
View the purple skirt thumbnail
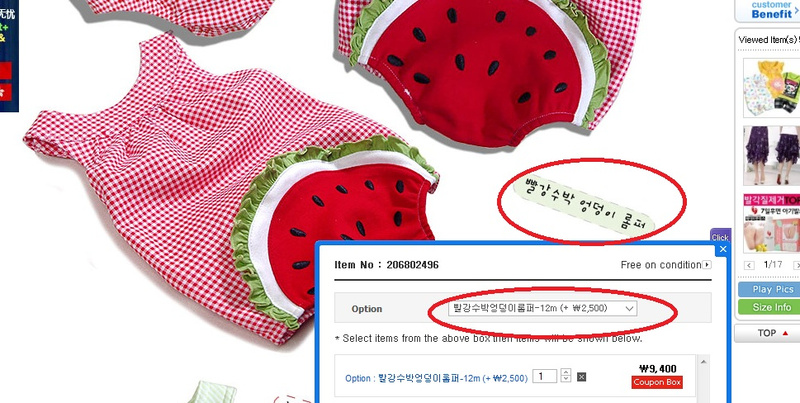point(771,156)
